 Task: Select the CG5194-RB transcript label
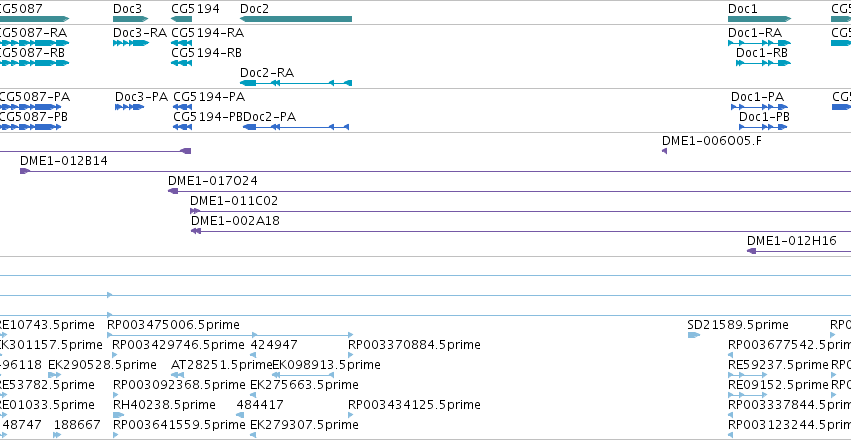tap(206, 53)
